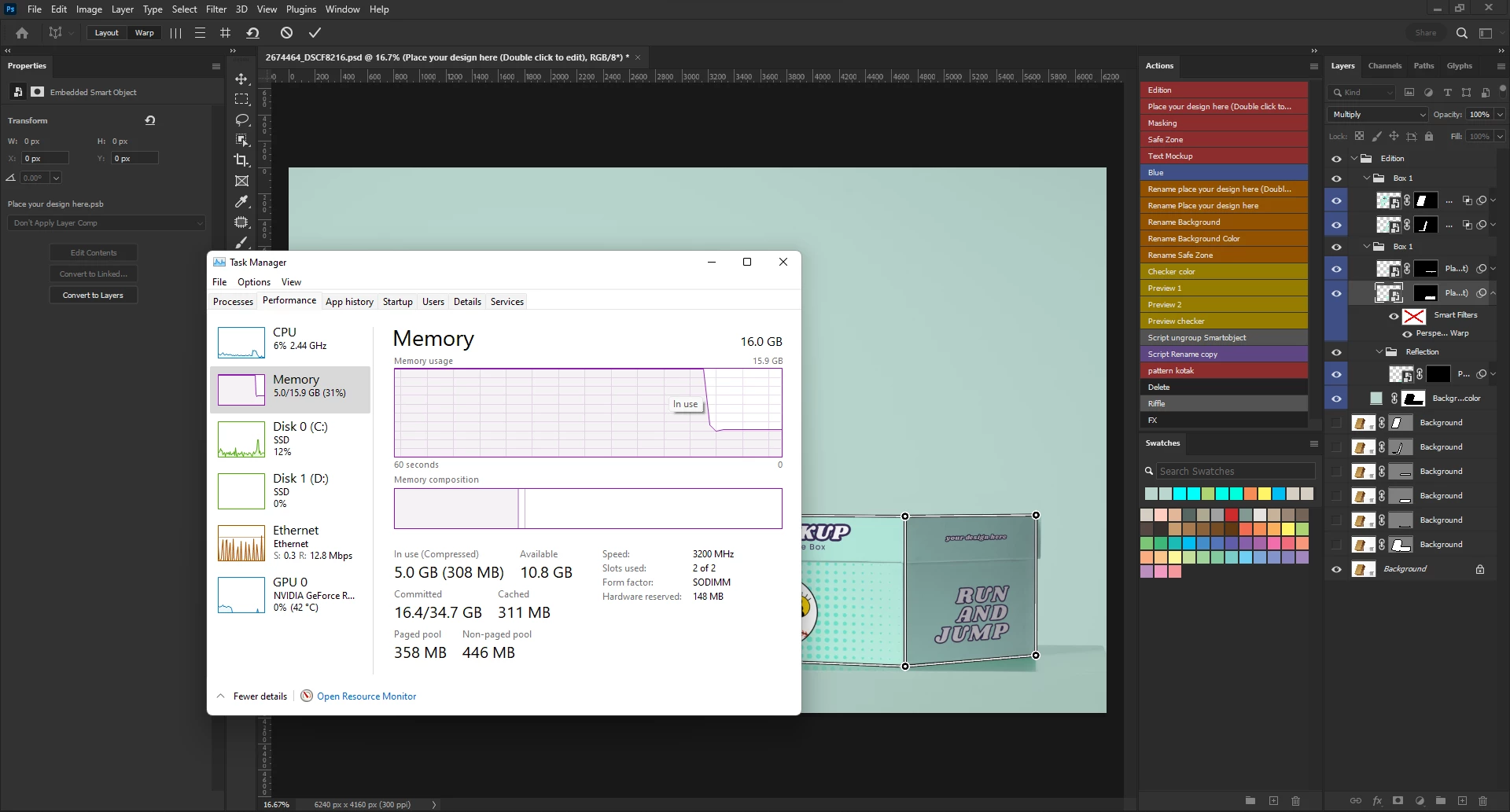Click the X position input field
The width and height of the screenshot is (1510, 812).
coord(45,159)
